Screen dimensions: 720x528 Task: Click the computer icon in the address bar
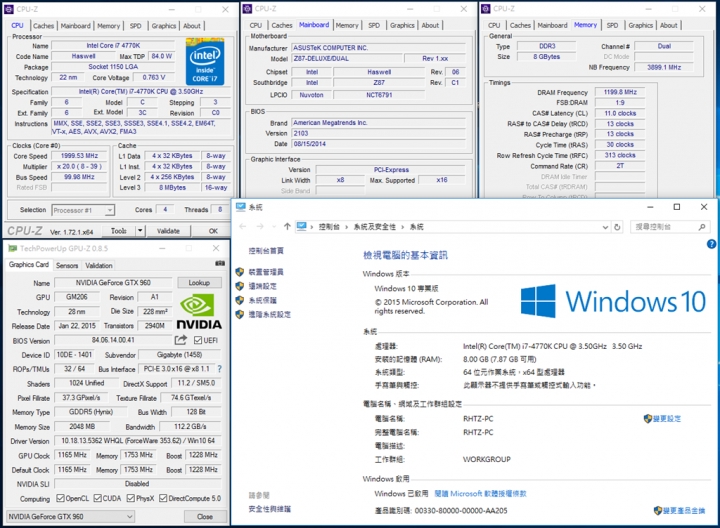(301, 226)
